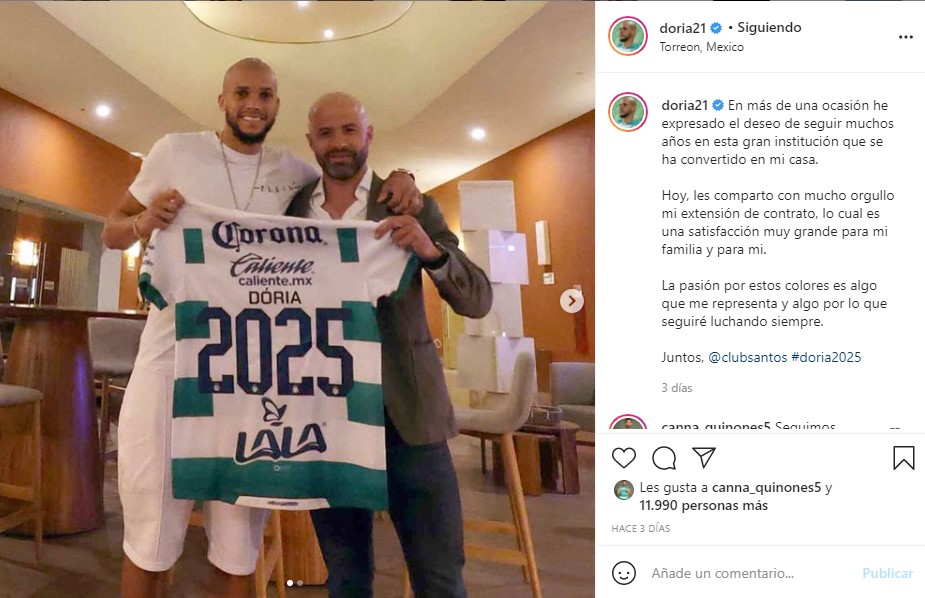The image size is (925, 598).
Task: Toggle the Siguiendo following status
Action: pyautogui.click(x=769, y=27)
